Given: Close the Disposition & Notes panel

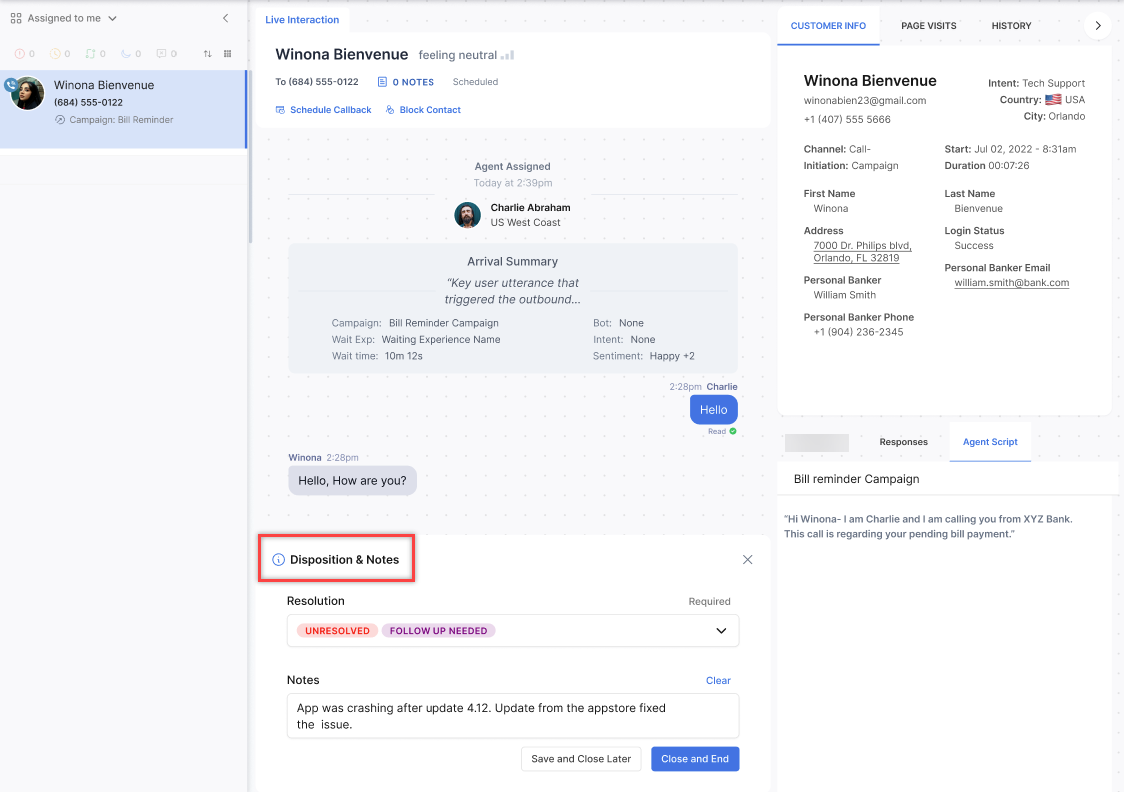Looking at the screenshot, I should pos(747,560).
